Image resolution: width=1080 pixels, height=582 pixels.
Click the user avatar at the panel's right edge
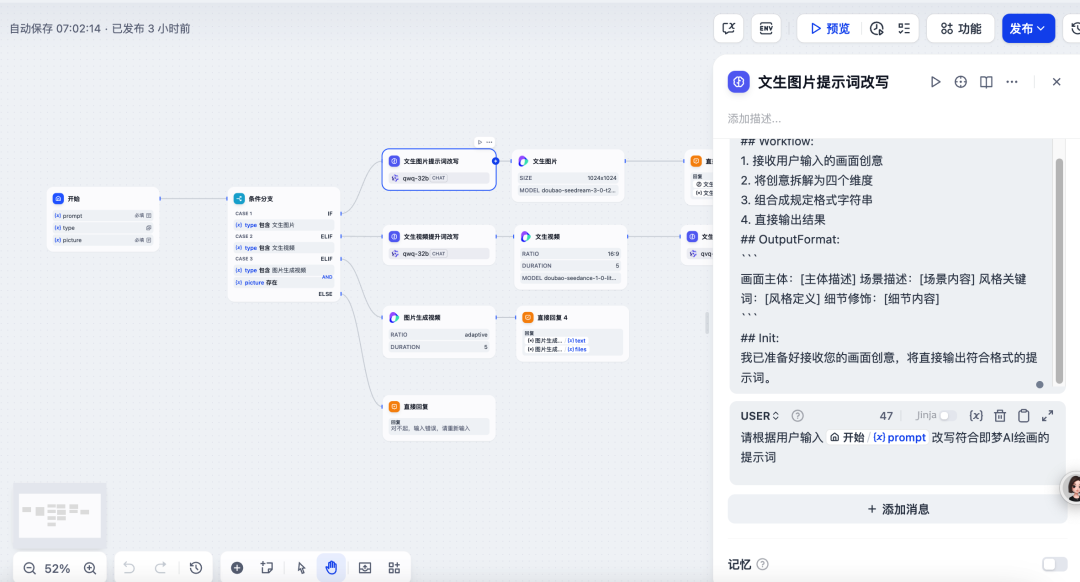[x=1072, y=488]
